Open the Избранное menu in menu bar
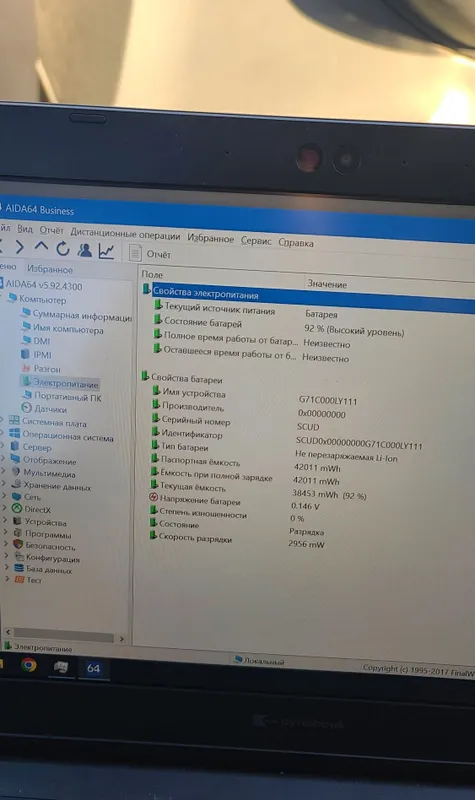The image size is (475, 800). point(210,238)
